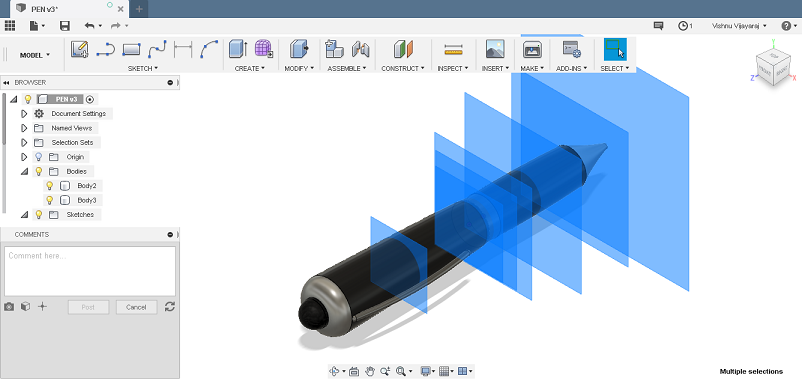Collapse the Bodies folder node
802x381 pixels.
click(24, 172)
